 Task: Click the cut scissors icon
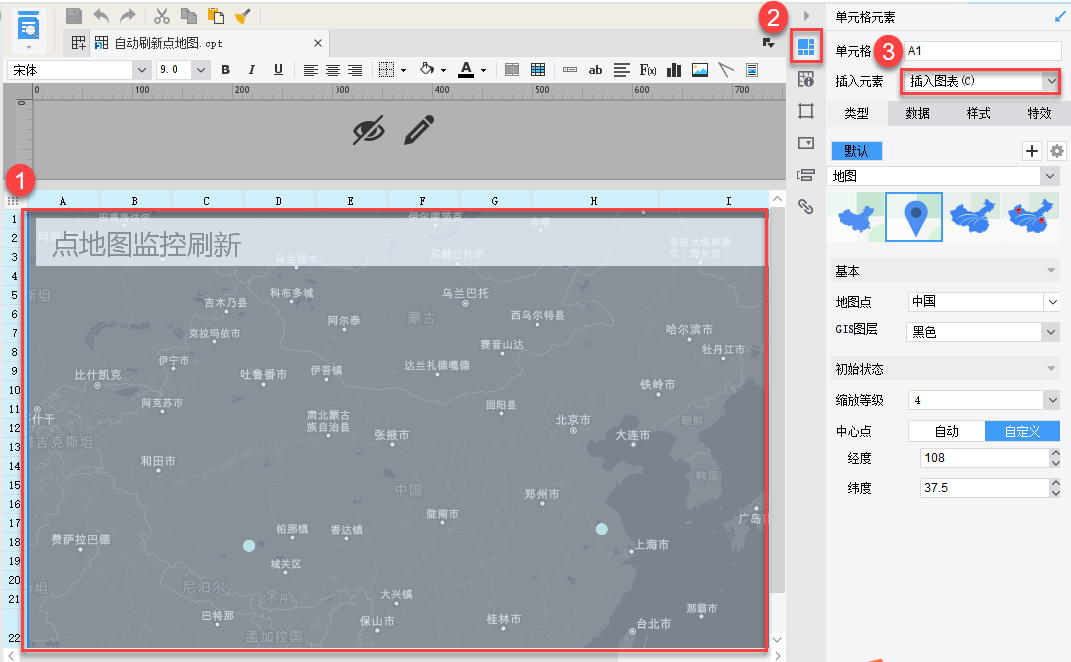tap(160, 16)
